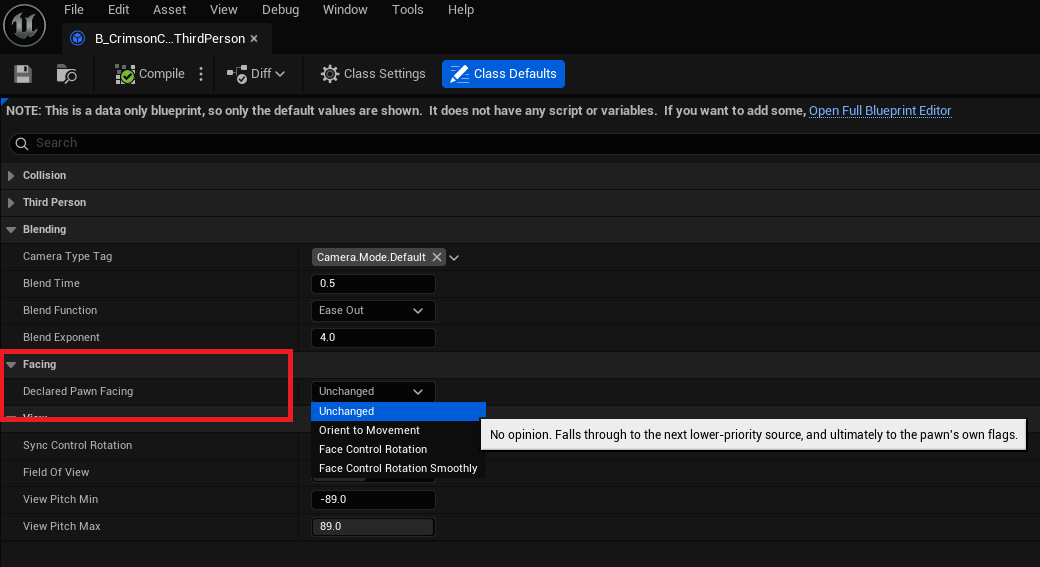Click the Camera Type Tag label

pos(68,256)
